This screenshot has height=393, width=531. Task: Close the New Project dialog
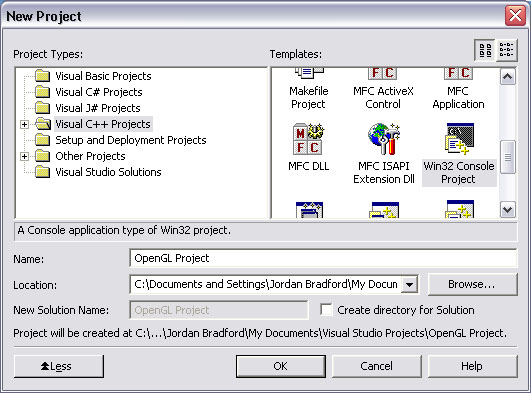coord(515,16)
